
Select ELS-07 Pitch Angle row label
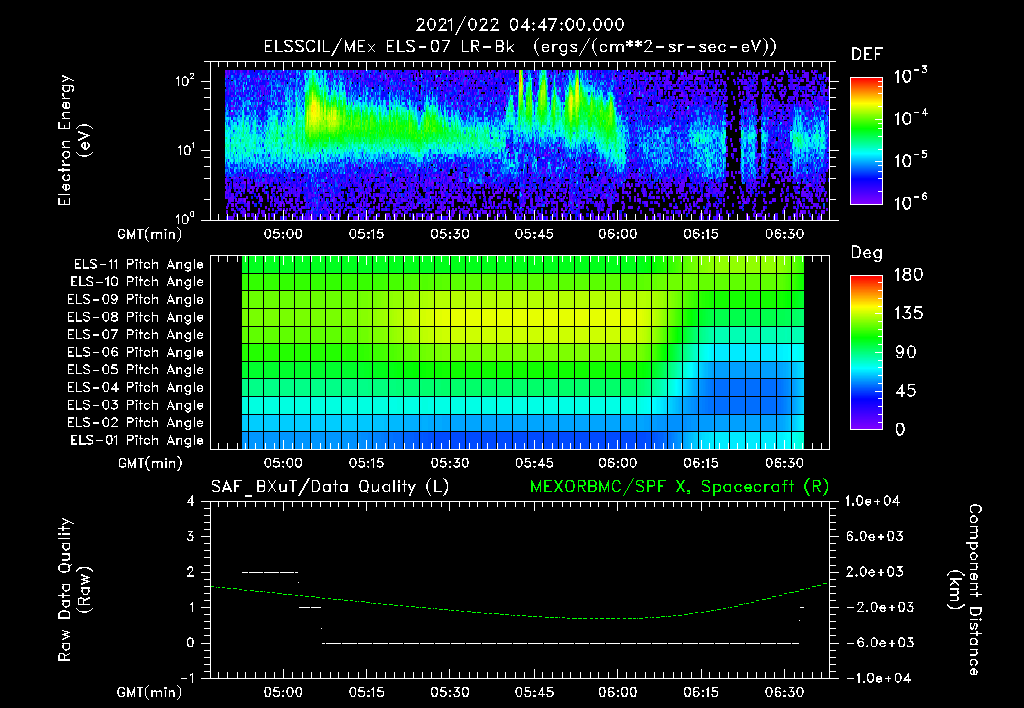pyautogui.click(x=136, y=334)
